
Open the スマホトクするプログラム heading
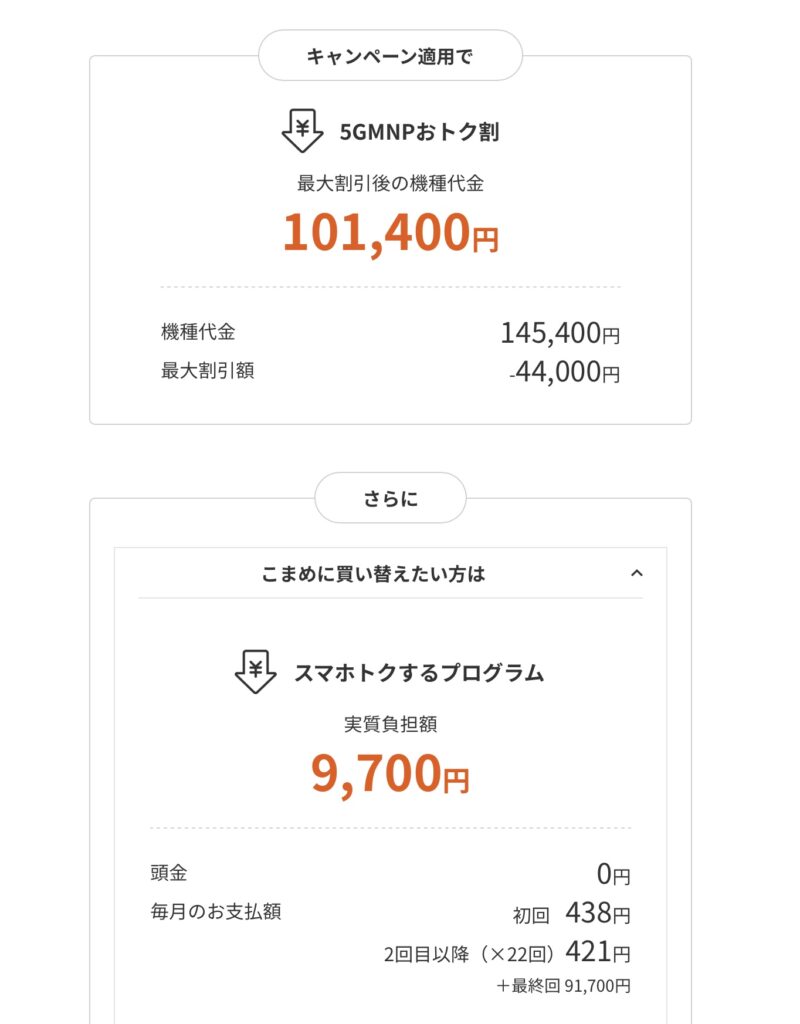(419, 672)
